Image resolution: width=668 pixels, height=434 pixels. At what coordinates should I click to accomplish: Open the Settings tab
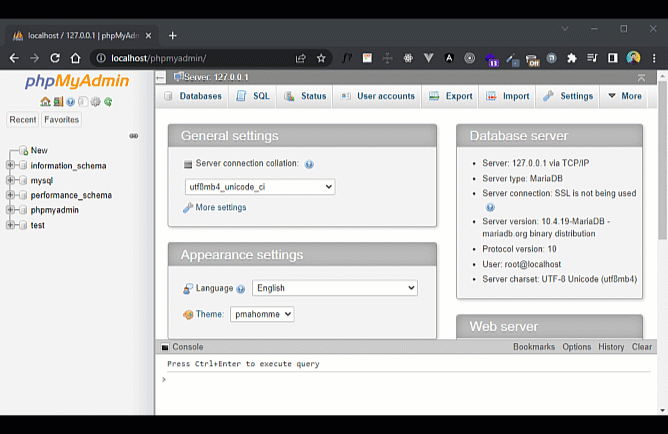coord(568,96)
